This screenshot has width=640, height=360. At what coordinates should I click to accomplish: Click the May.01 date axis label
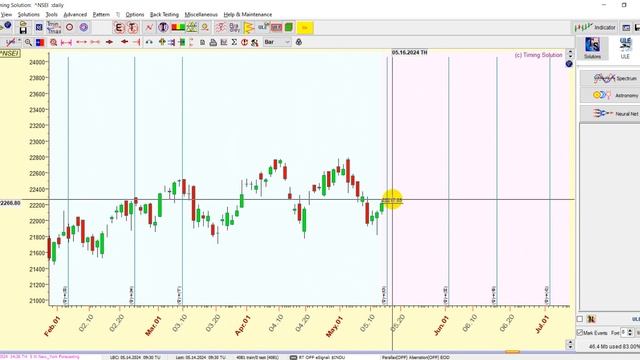(x=336, y=327)
